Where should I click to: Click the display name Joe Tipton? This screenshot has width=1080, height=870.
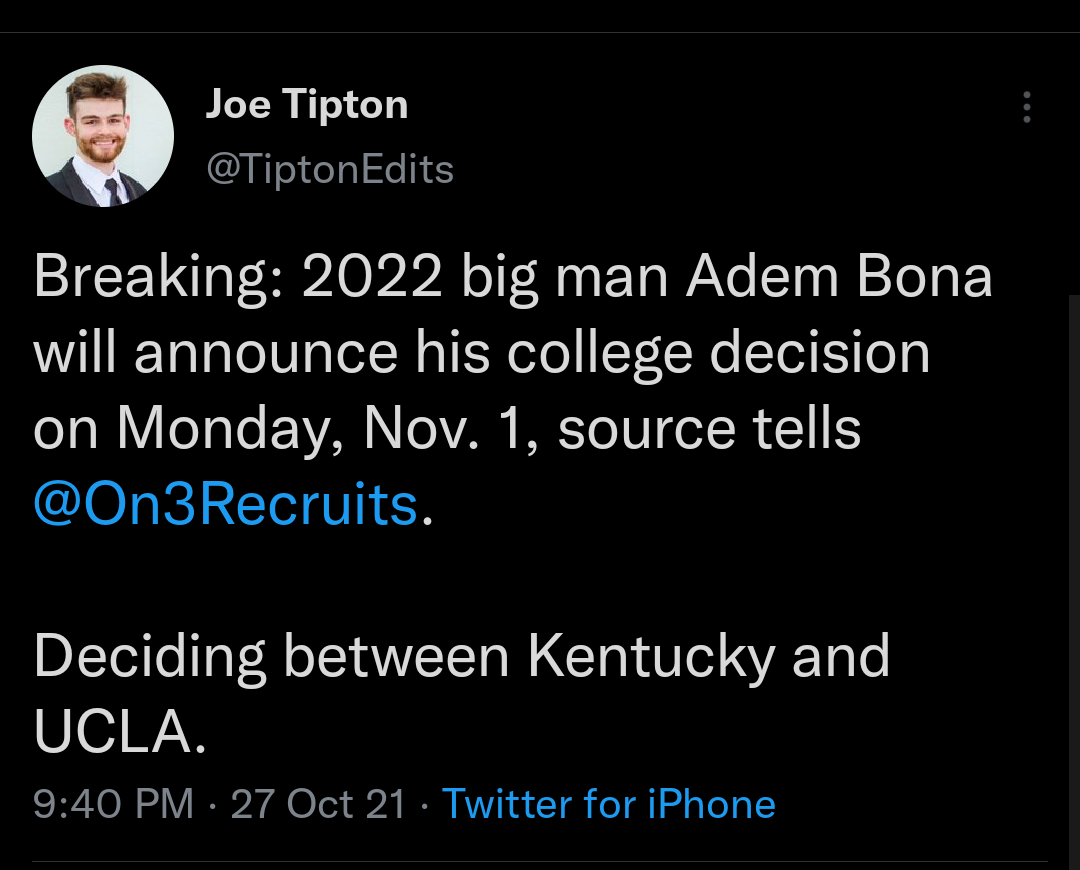click(x=307, y=104)
